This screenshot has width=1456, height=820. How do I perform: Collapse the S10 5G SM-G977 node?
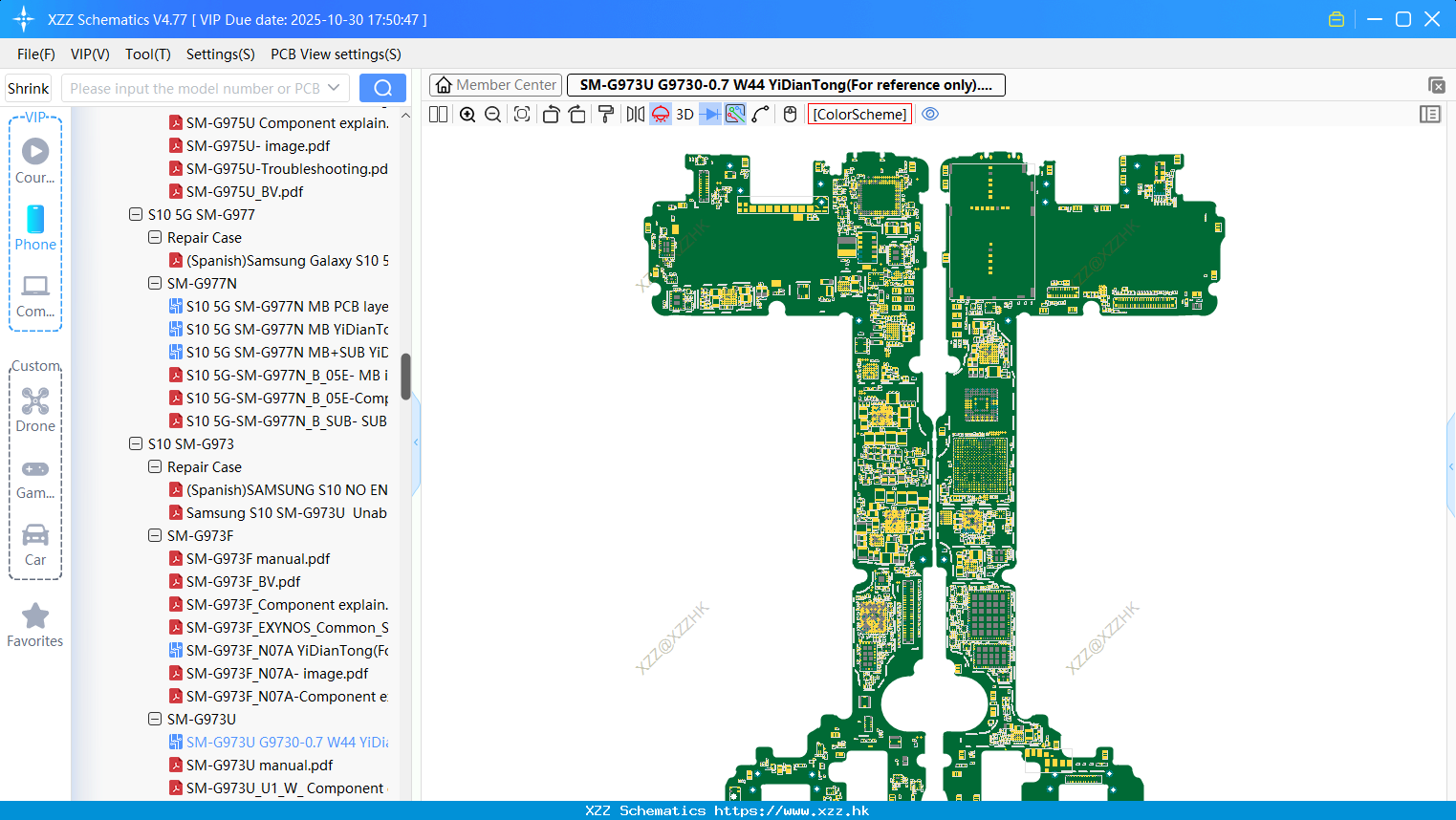coord(136,214)
